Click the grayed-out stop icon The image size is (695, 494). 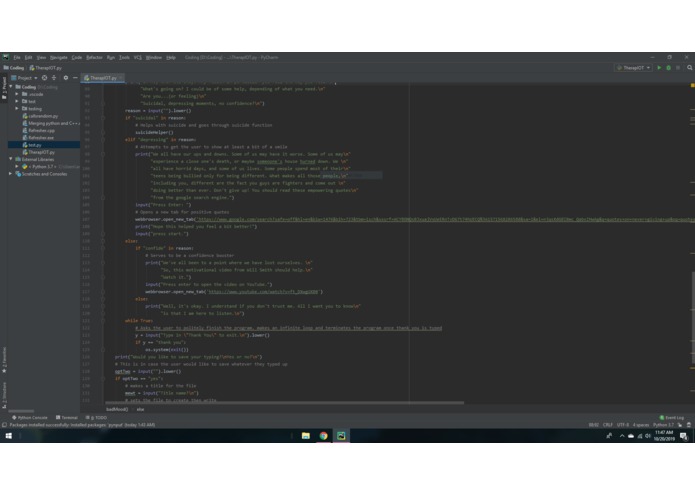click(x=678, y=68)
